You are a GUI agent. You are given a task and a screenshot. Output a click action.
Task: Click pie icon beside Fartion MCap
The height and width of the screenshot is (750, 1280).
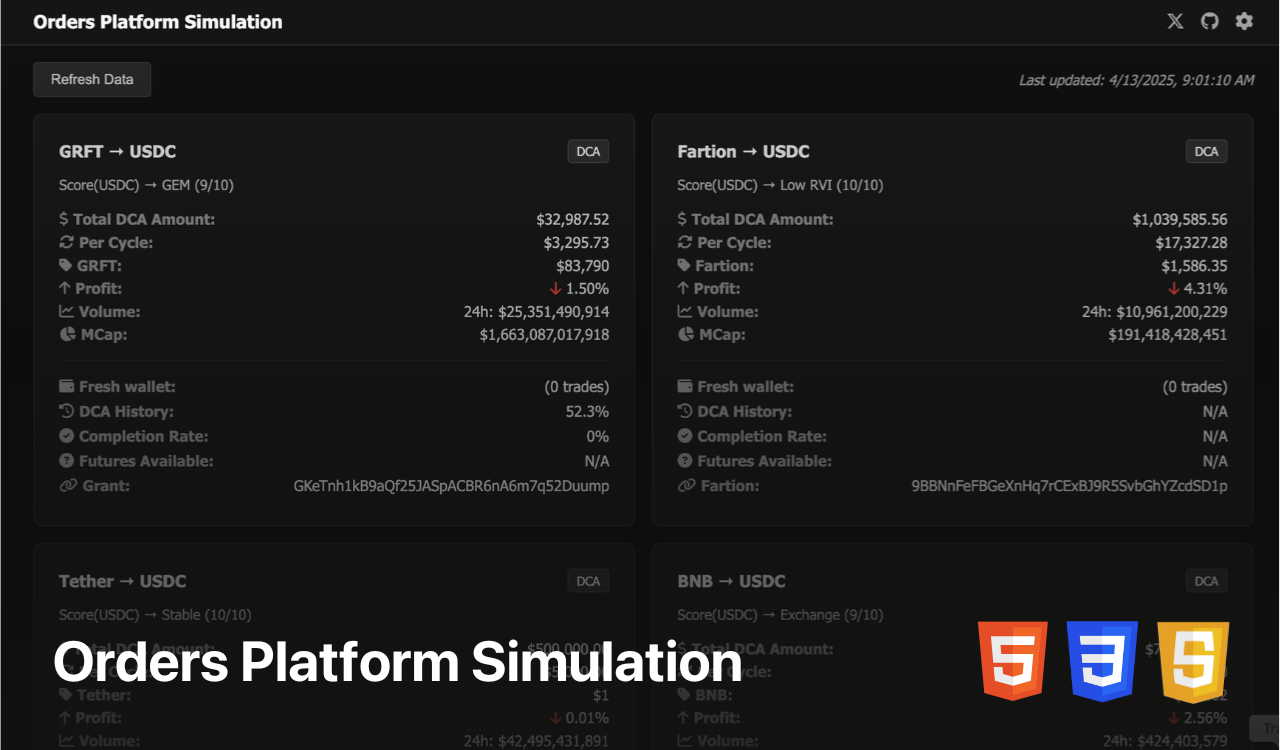(685, 334)
